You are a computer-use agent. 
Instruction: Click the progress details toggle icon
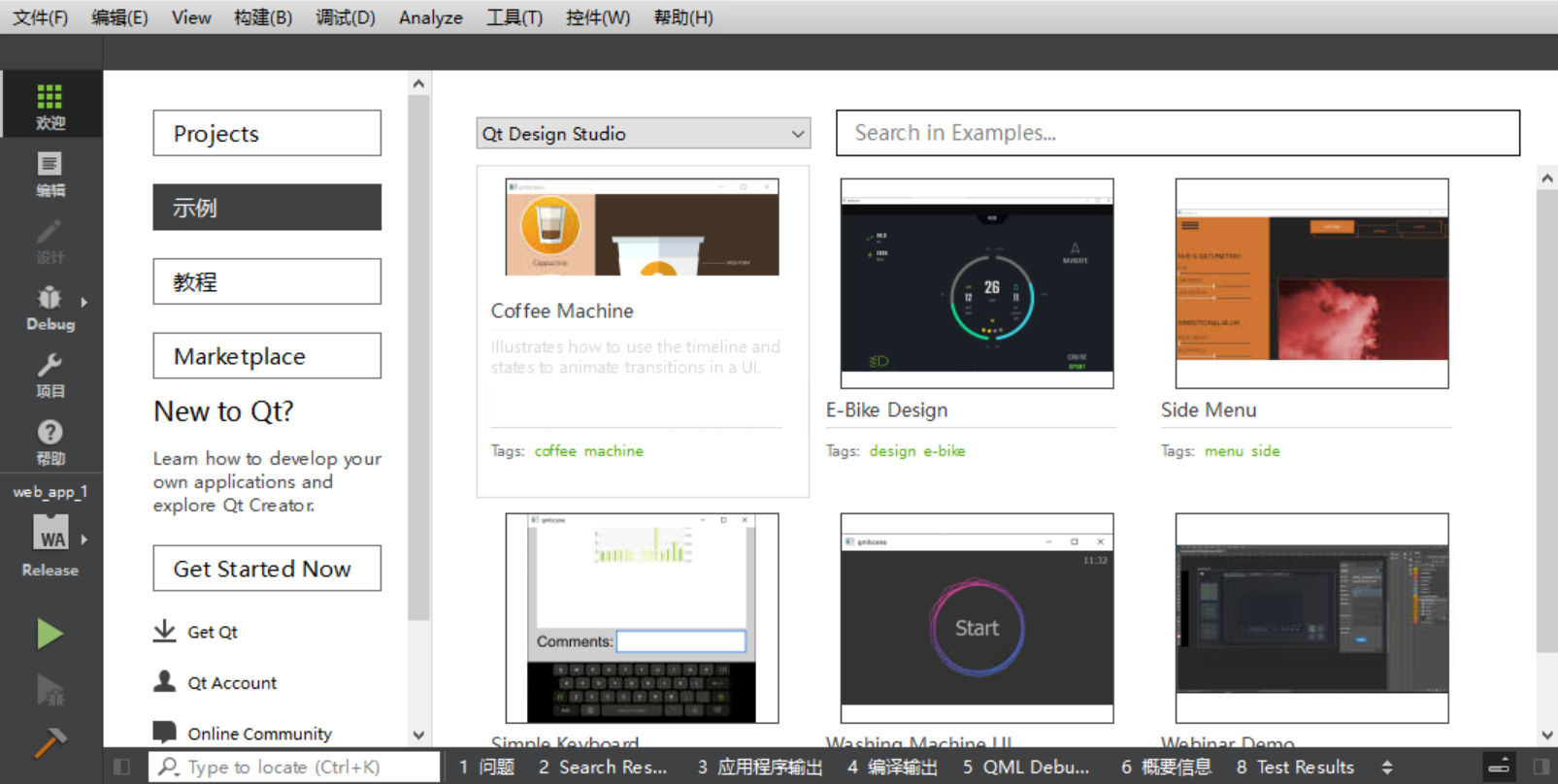[x=1499, y=767]
